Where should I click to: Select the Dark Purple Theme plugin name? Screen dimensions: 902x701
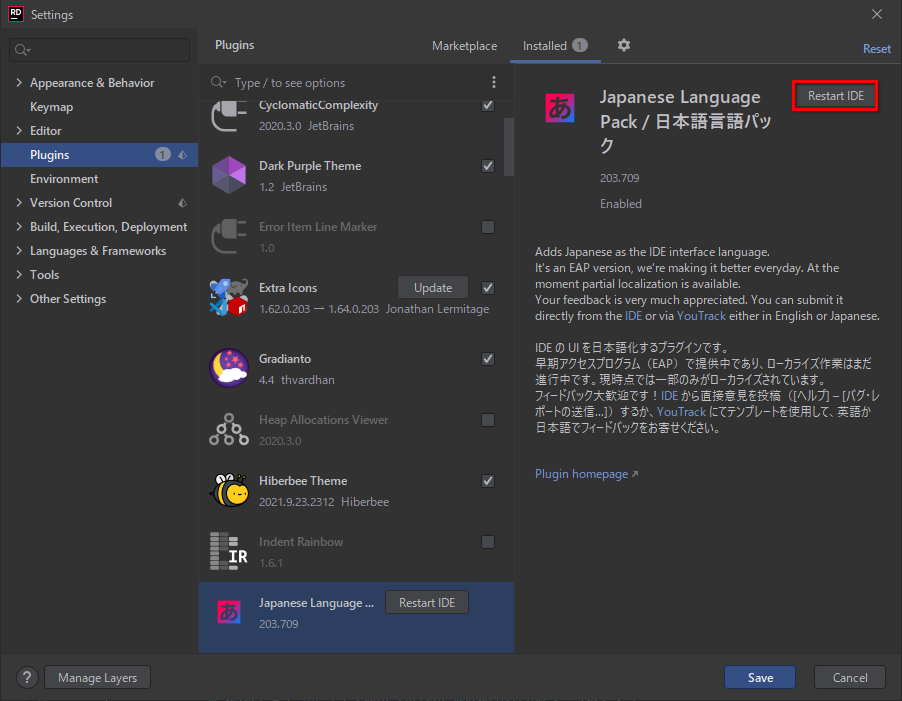310,166
